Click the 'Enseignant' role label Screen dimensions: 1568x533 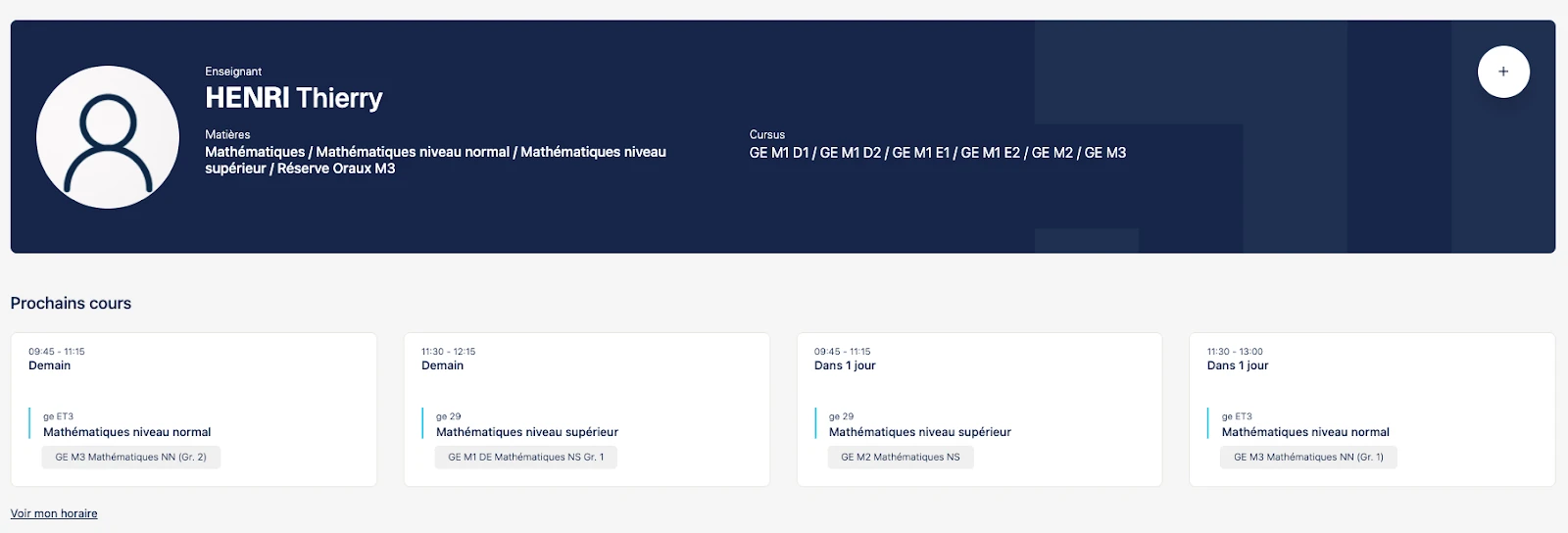[233, 72]
